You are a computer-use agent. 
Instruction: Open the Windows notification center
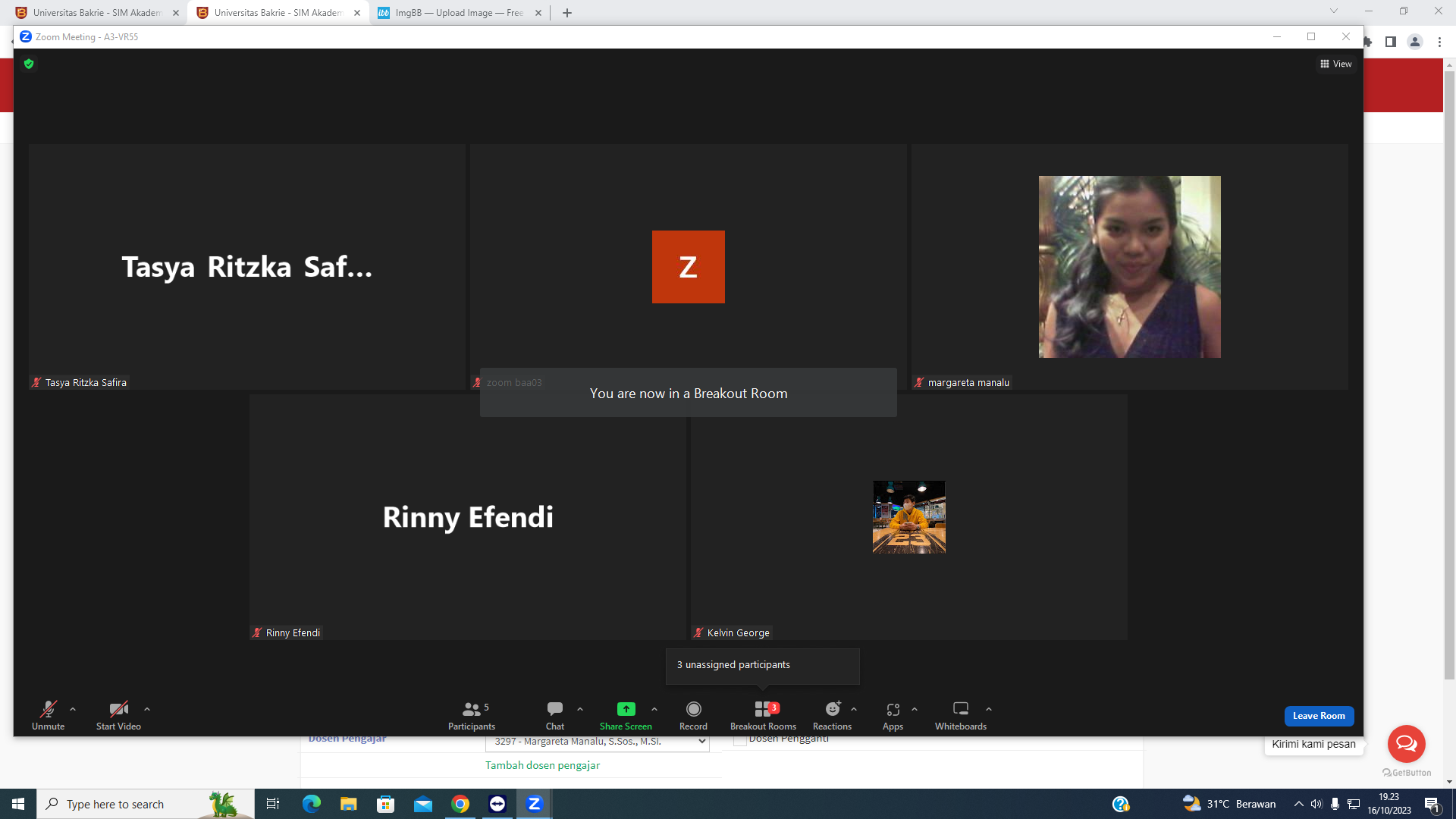[x=1432, y=804]
